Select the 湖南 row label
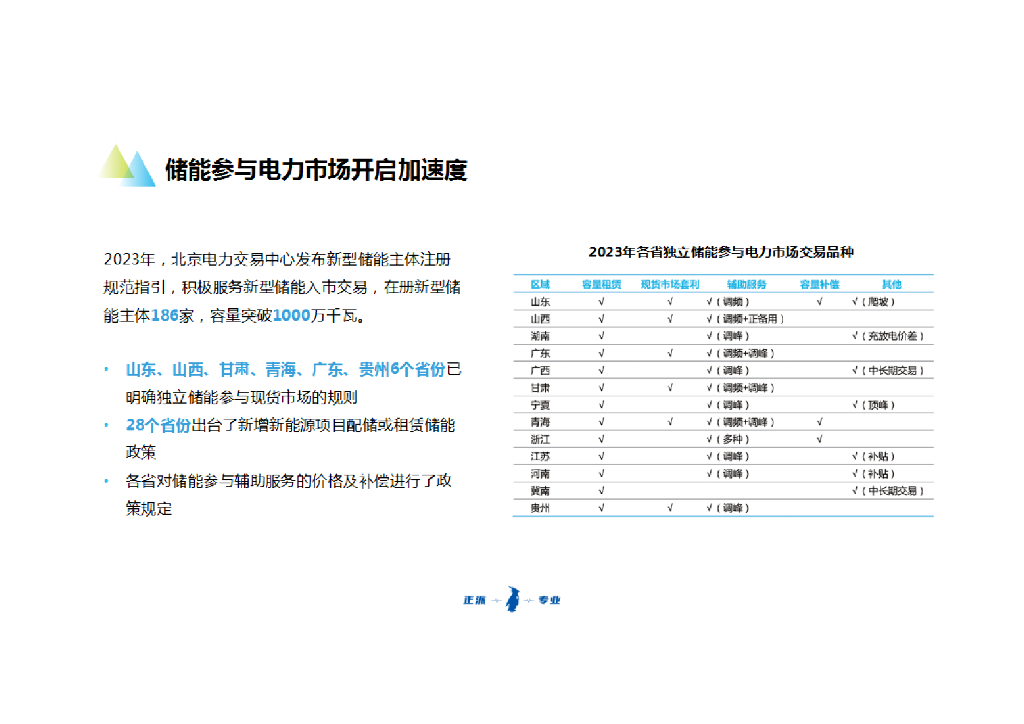 [540, 336]
